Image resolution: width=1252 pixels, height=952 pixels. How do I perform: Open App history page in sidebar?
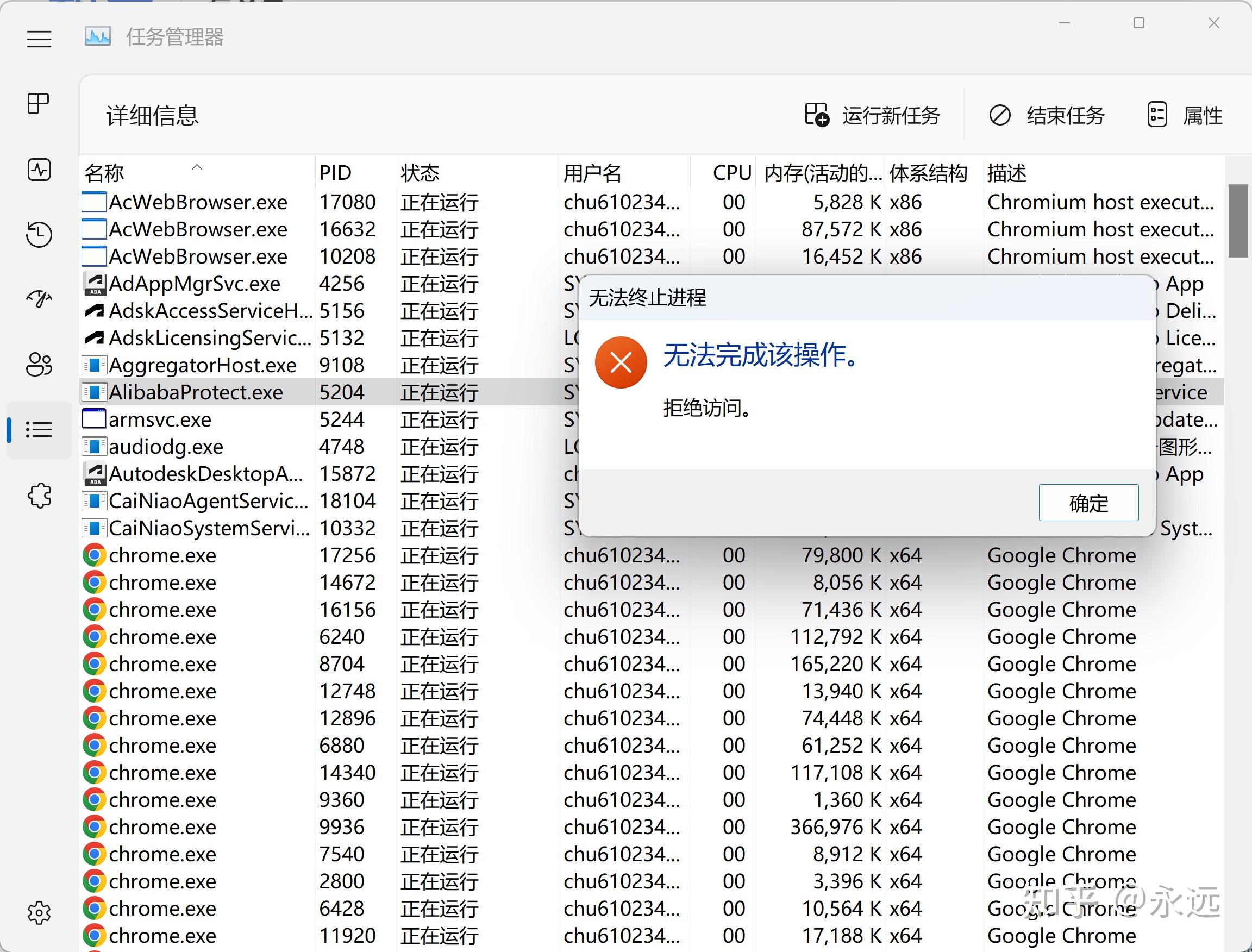pos(39,235)
